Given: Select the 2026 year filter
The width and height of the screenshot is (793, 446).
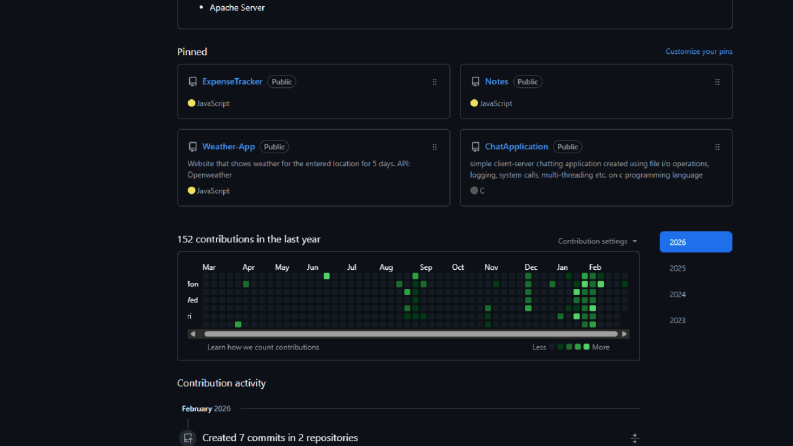Looking at the screenshot, I should (x=696, y=242).
